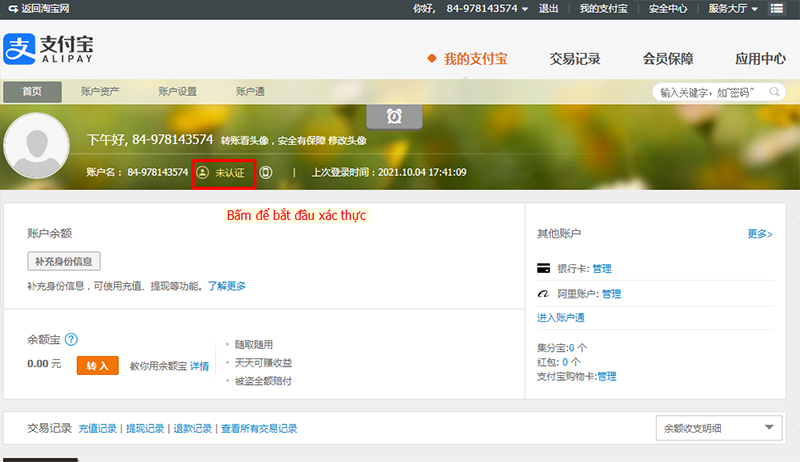Open the 交易记录 main tab
Screen dimensions: 800x462
(x=574, y=59)
